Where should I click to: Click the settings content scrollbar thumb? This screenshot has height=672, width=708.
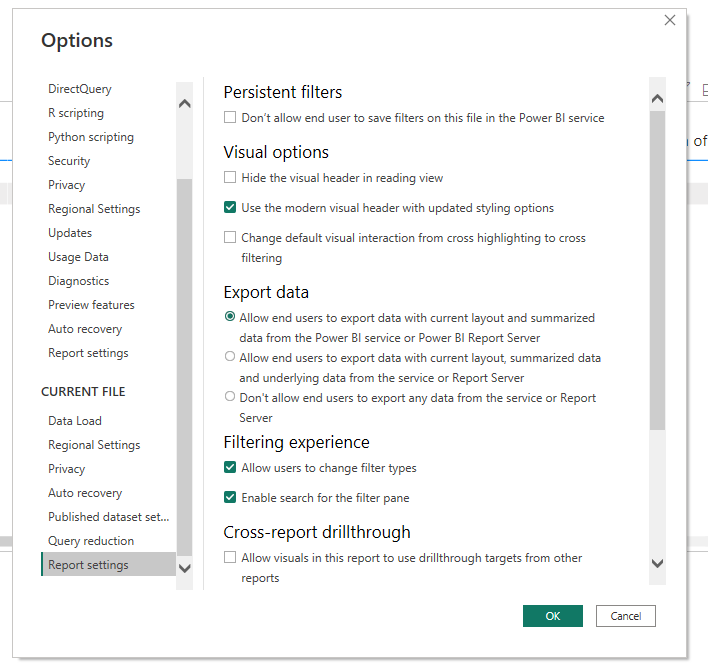tap(657, 270)
